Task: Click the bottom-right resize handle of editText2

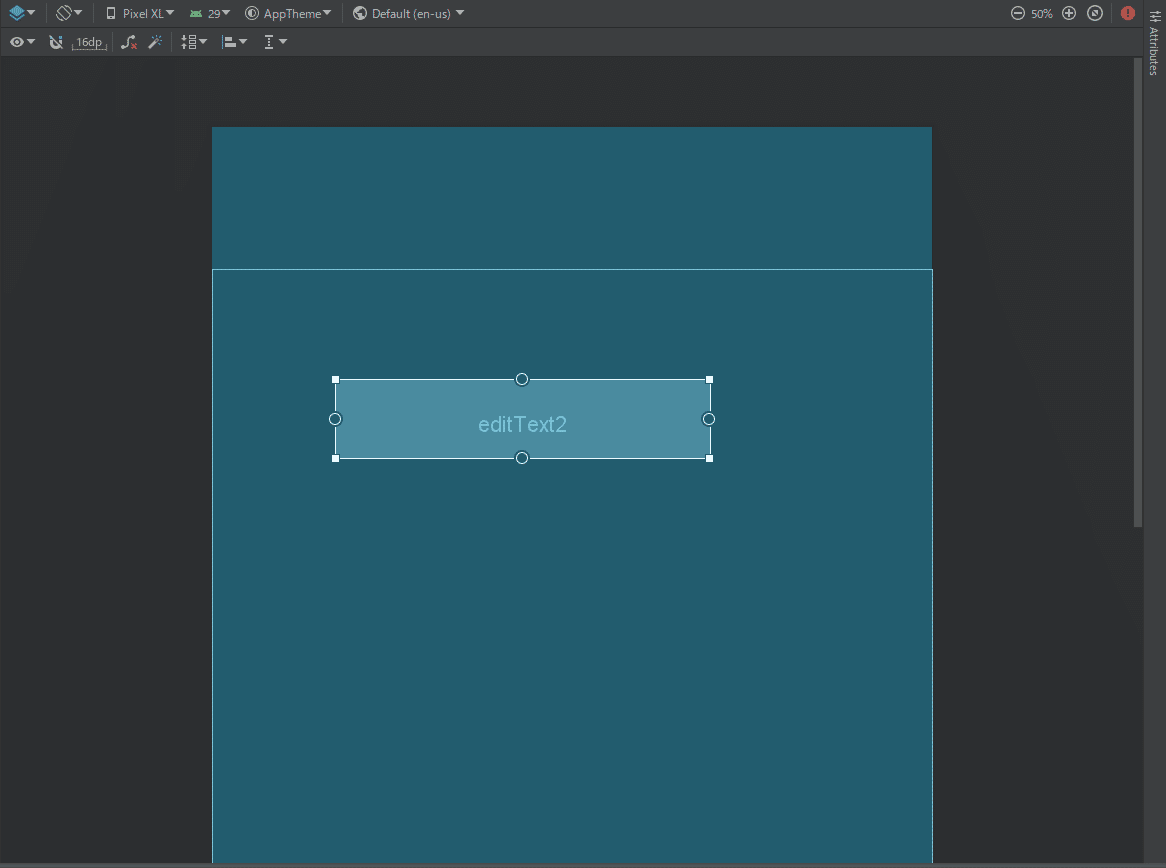Action: (x=709, y=459)
